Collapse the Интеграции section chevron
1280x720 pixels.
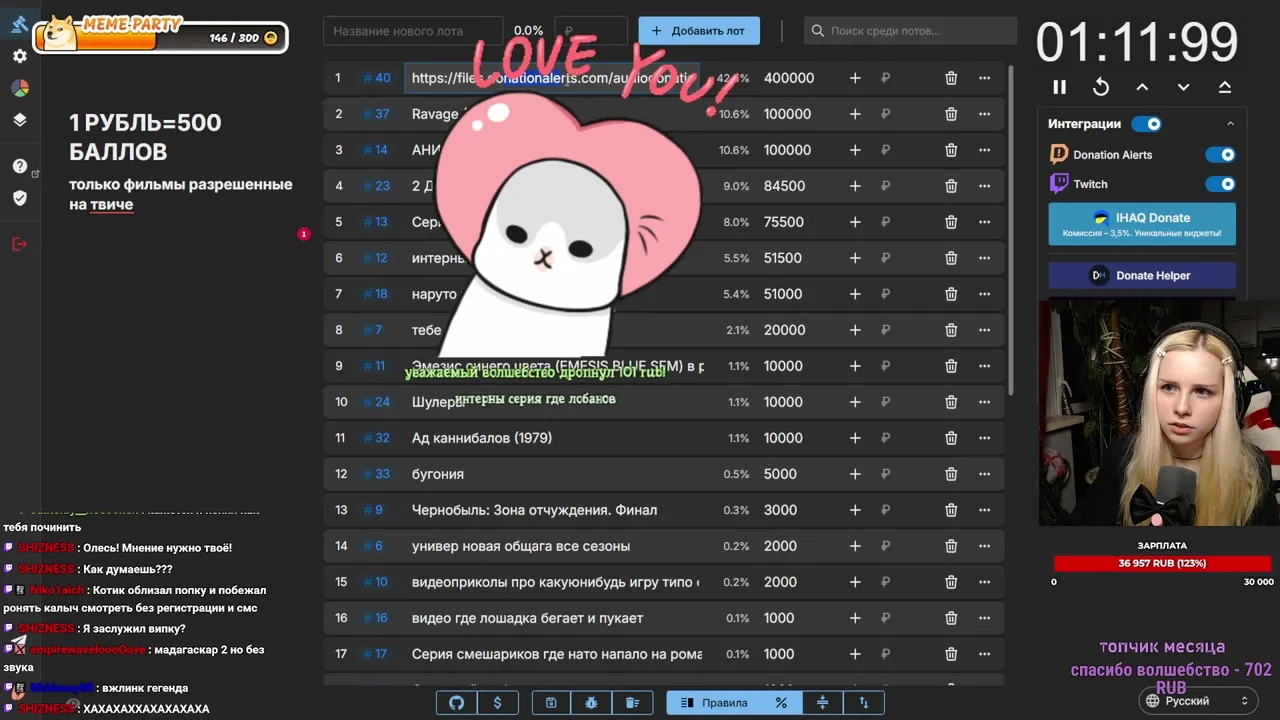(1230, 124)
